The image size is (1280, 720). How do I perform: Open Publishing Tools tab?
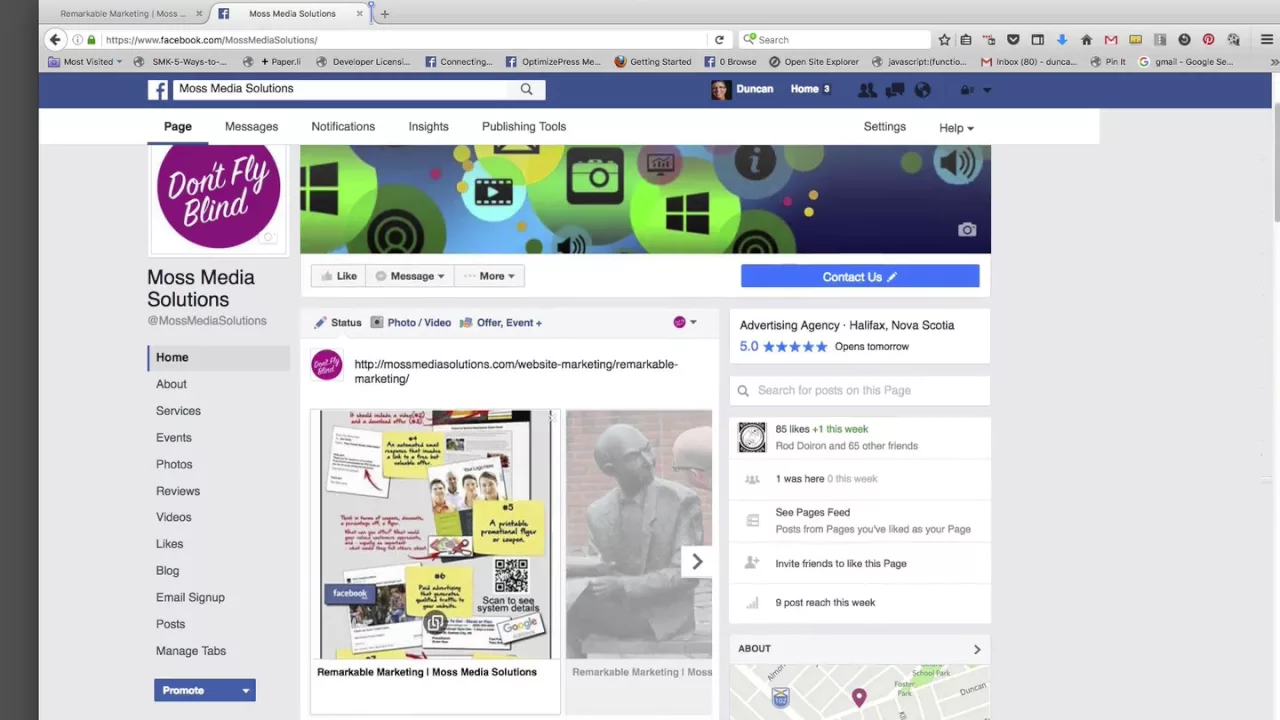point(524,127)
